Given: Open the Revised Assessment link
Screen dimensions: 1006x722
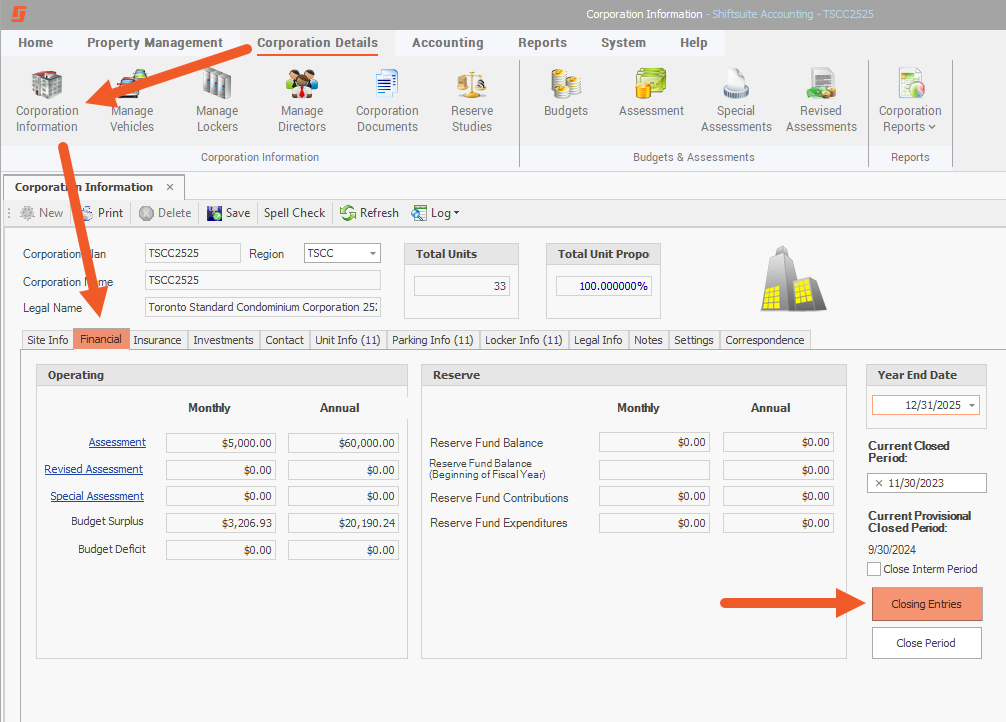Looking at the screenshot, I should 94,469.
